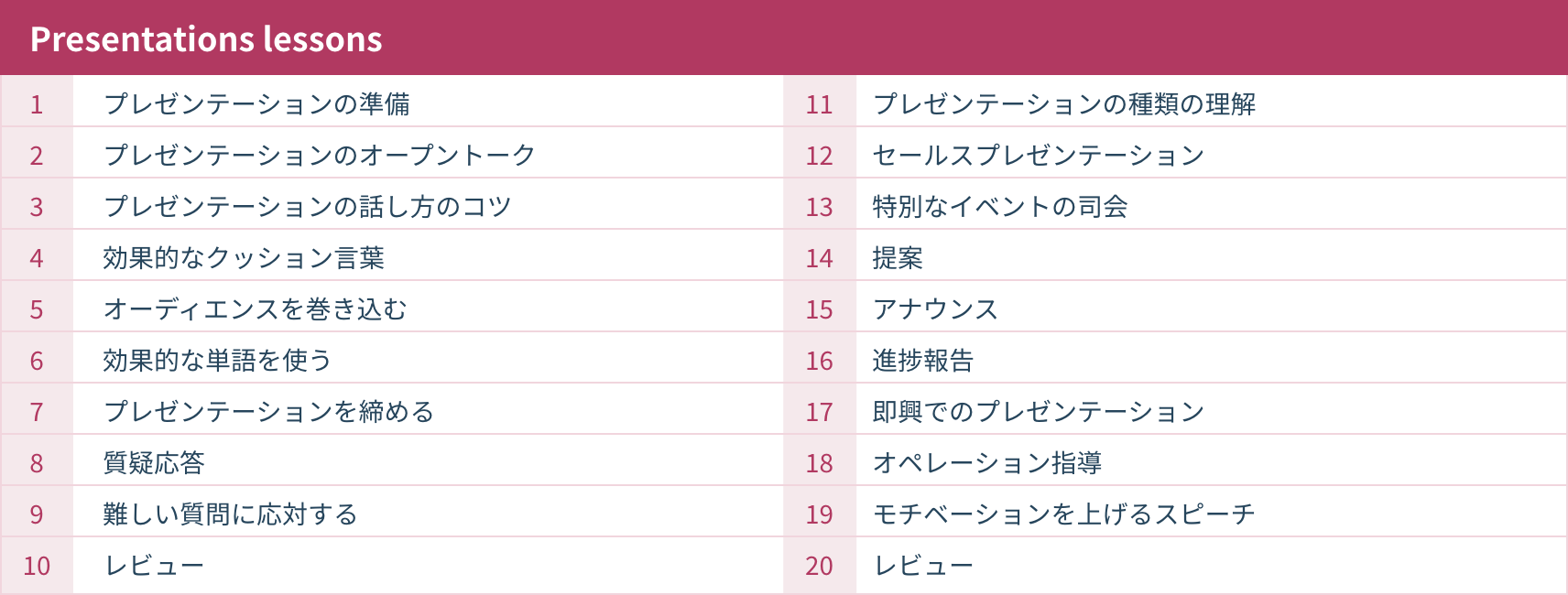Click lesson 10 レビュー
Screen dimensions: 1568x595
coord(154,566)
